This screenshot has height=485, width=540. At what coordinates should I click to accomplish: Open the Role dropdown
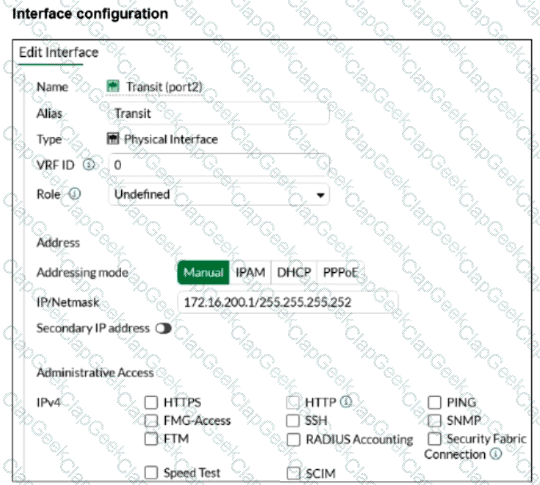(219, 195)
